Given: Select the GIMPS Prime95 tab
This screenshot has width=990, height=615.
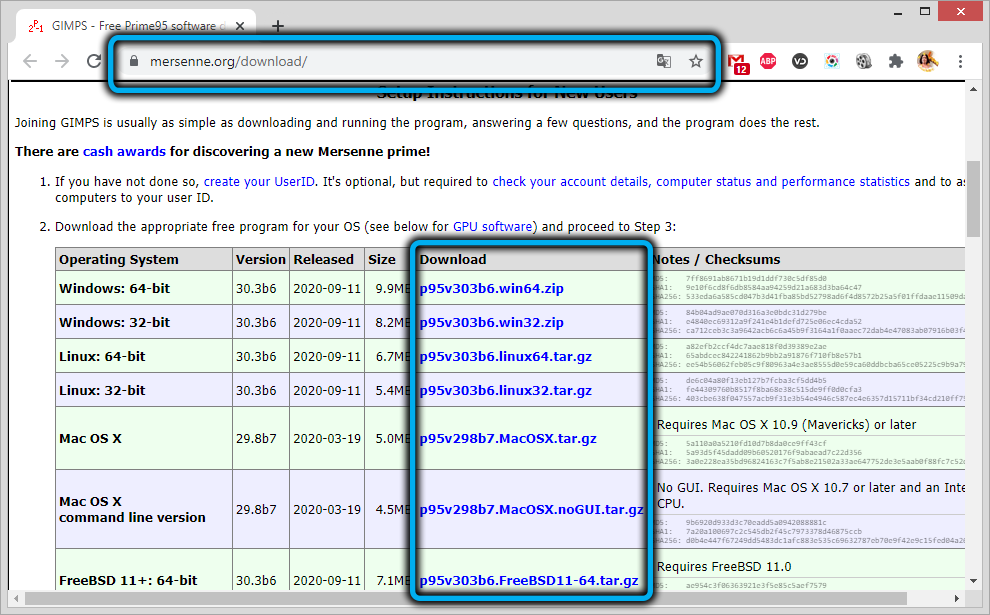Looking at the screenshot, I should click(x=140, y=26).
